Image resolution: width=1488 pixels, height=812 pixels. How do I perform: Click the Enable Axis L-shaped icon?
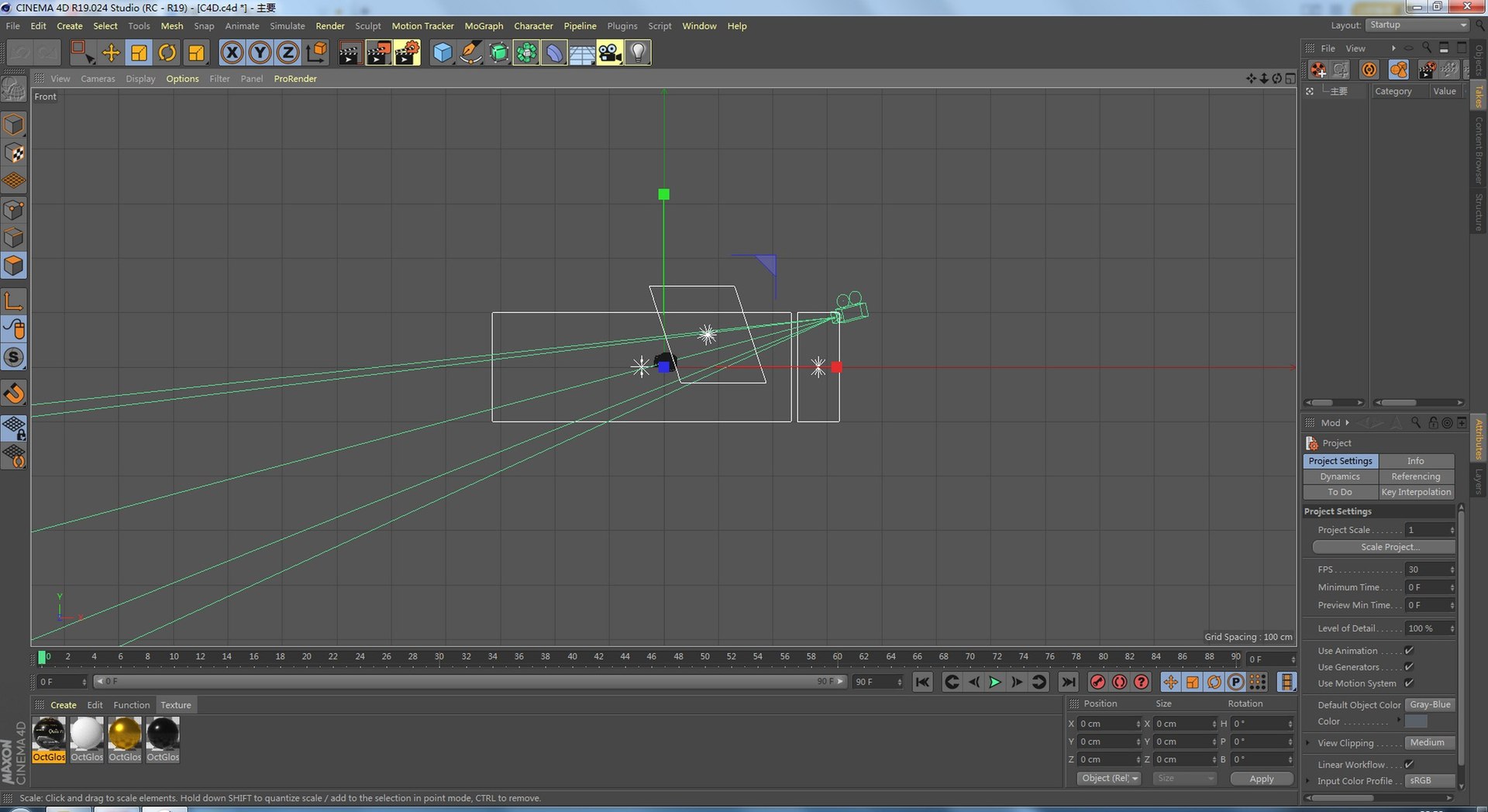coord(14,301)
